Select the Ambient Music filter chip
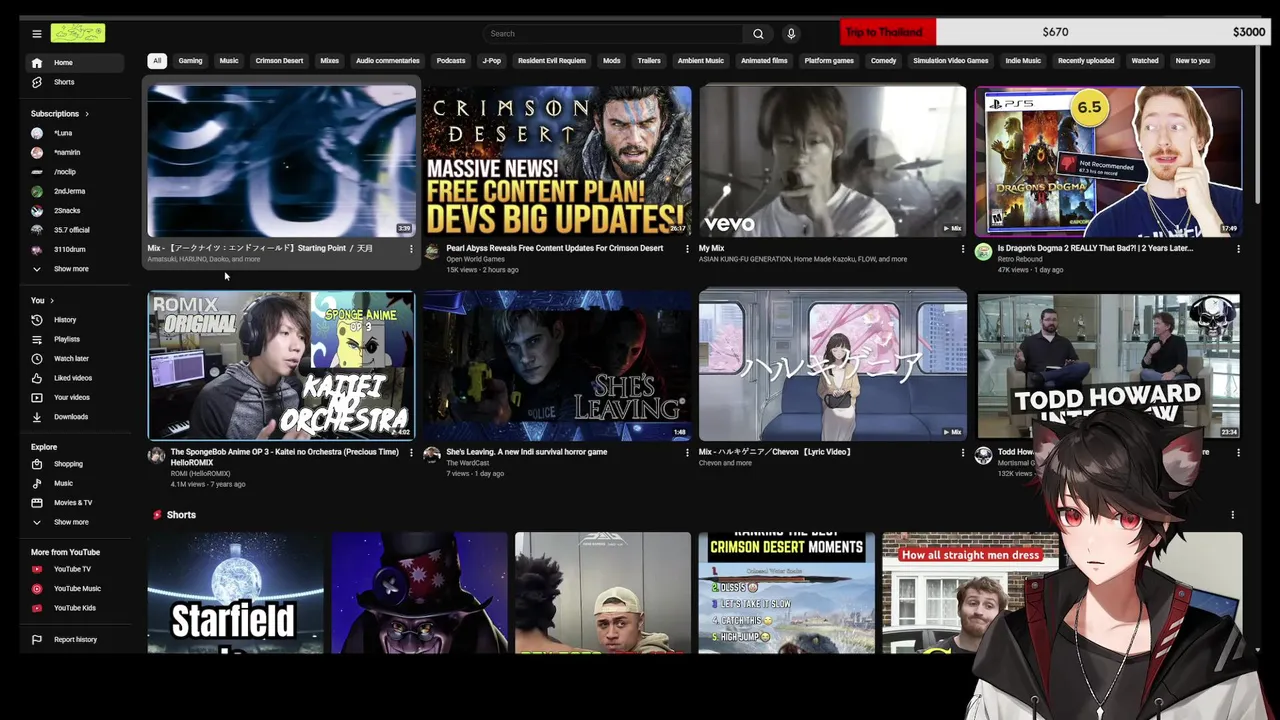 point(701,61)
